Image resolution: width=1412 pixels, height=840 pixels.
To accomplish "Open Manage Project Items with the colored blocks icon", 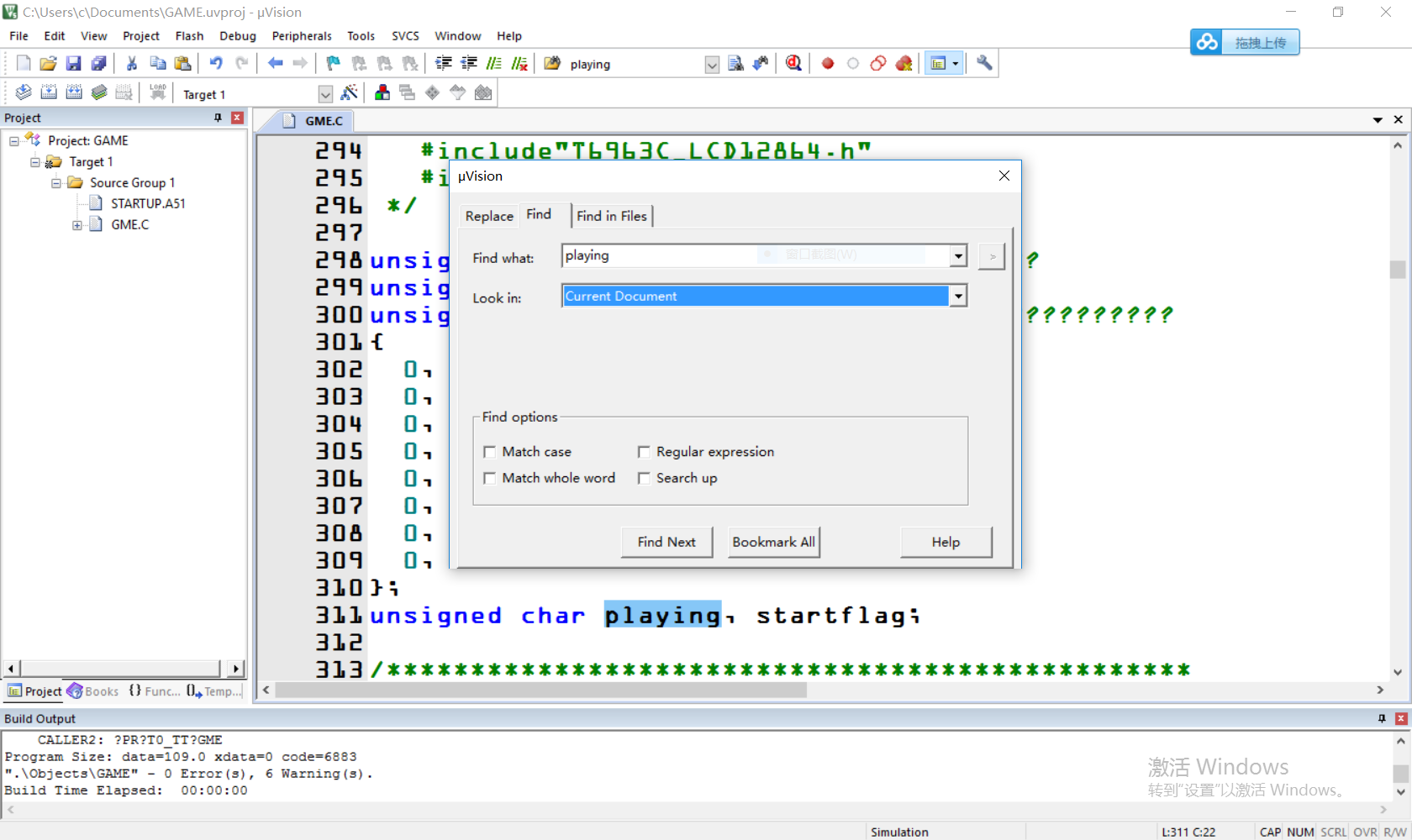I will pos(382,92).
